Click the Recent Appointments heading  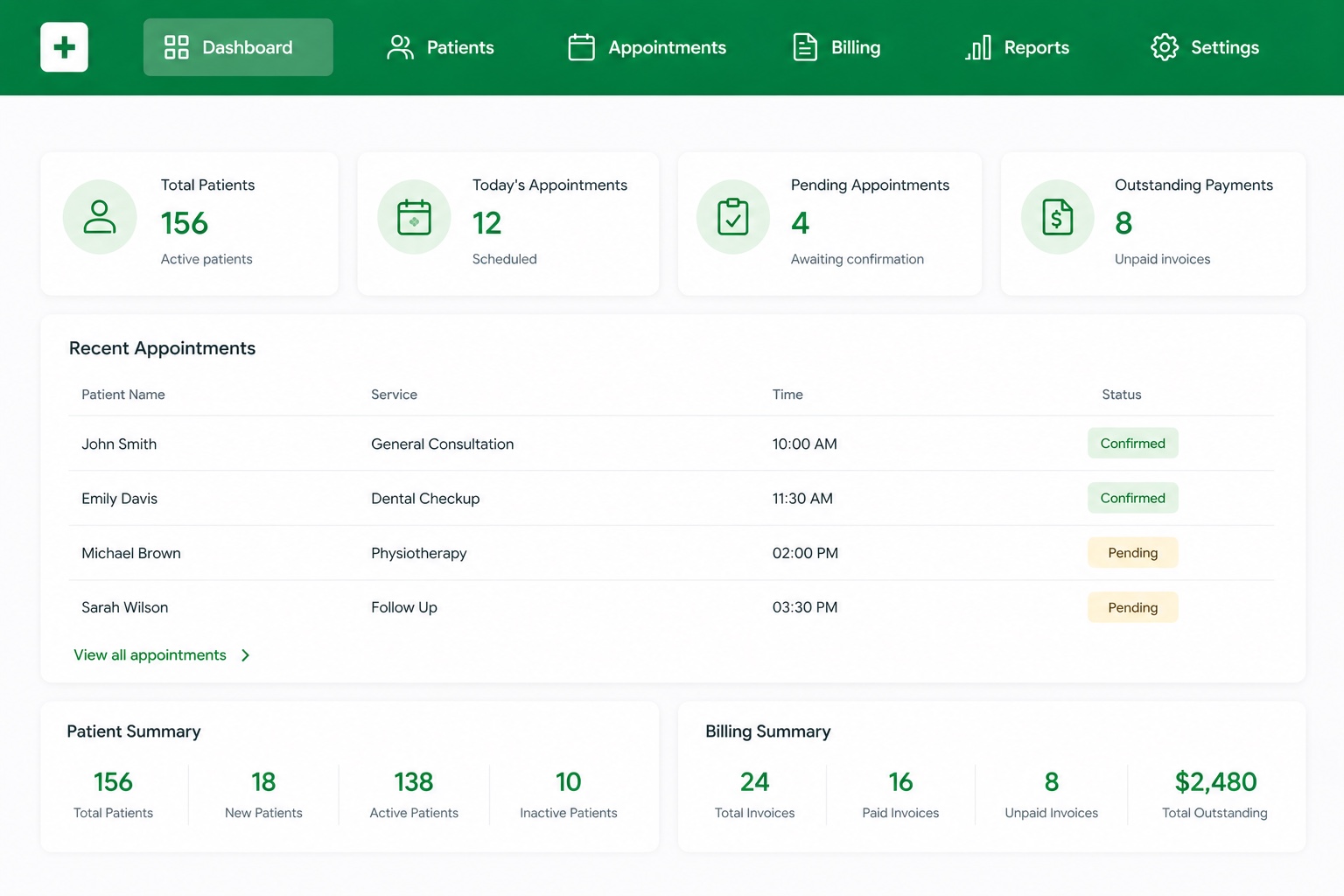coord(162,348)
